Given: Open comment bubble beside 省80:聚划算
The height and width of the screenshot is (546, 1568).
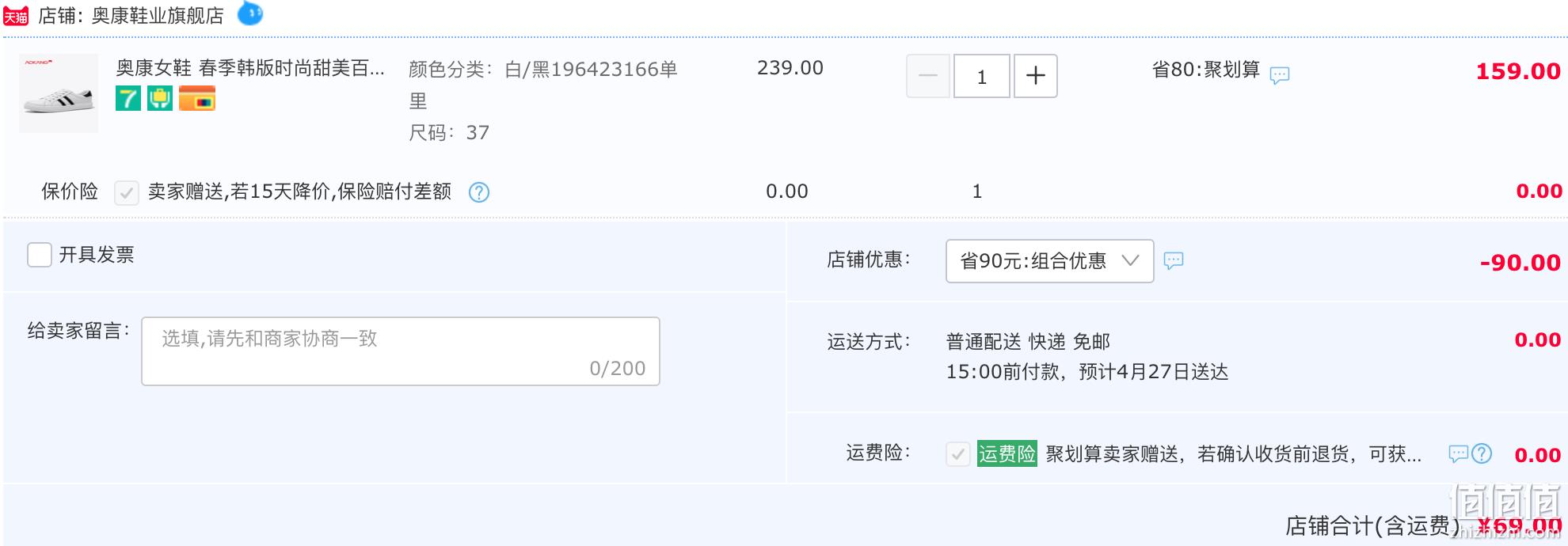Looking at the screenshot, I should click(1280, 75).
